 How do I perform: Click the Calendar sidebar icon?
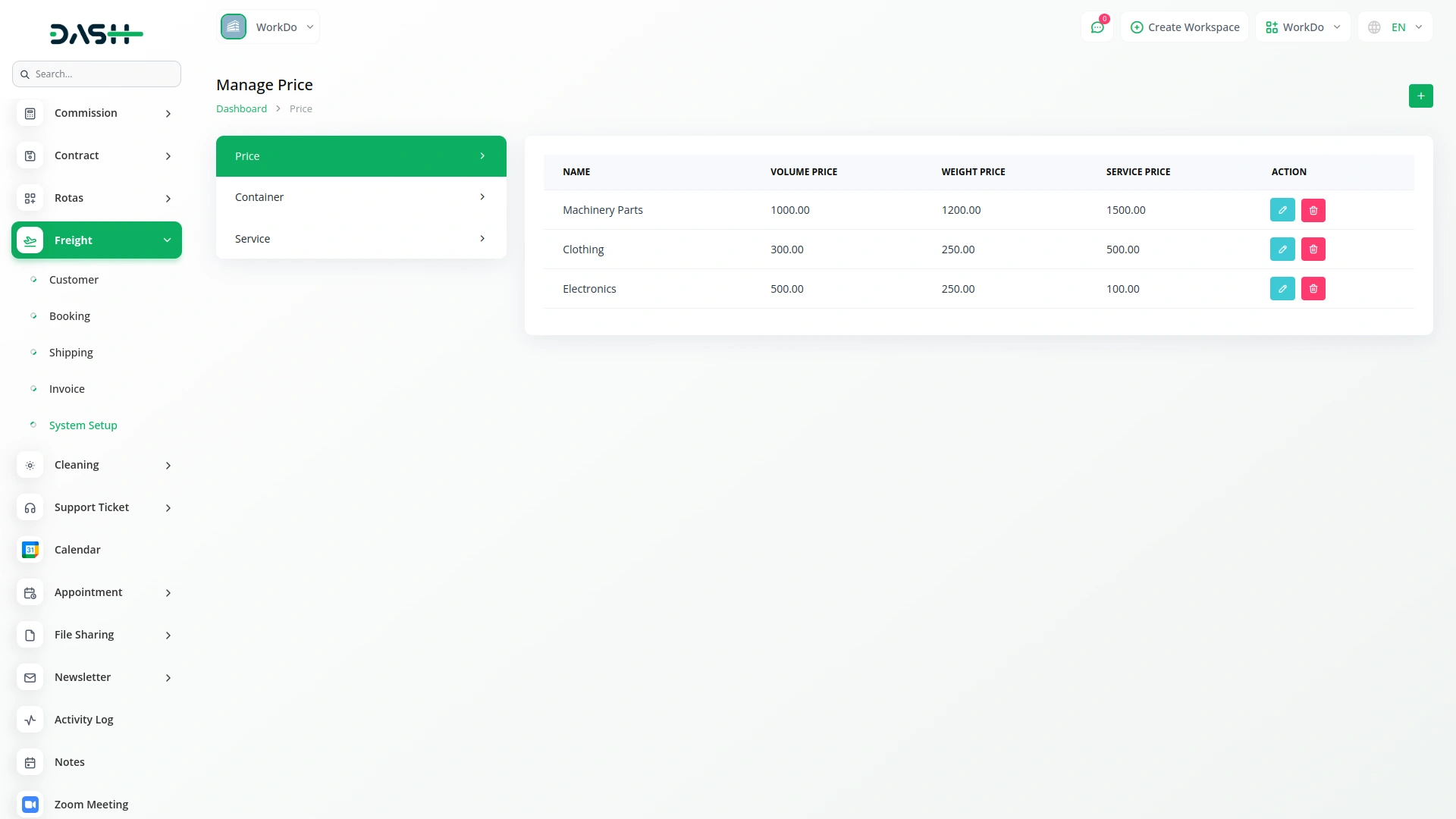click(x=30, y=550)
